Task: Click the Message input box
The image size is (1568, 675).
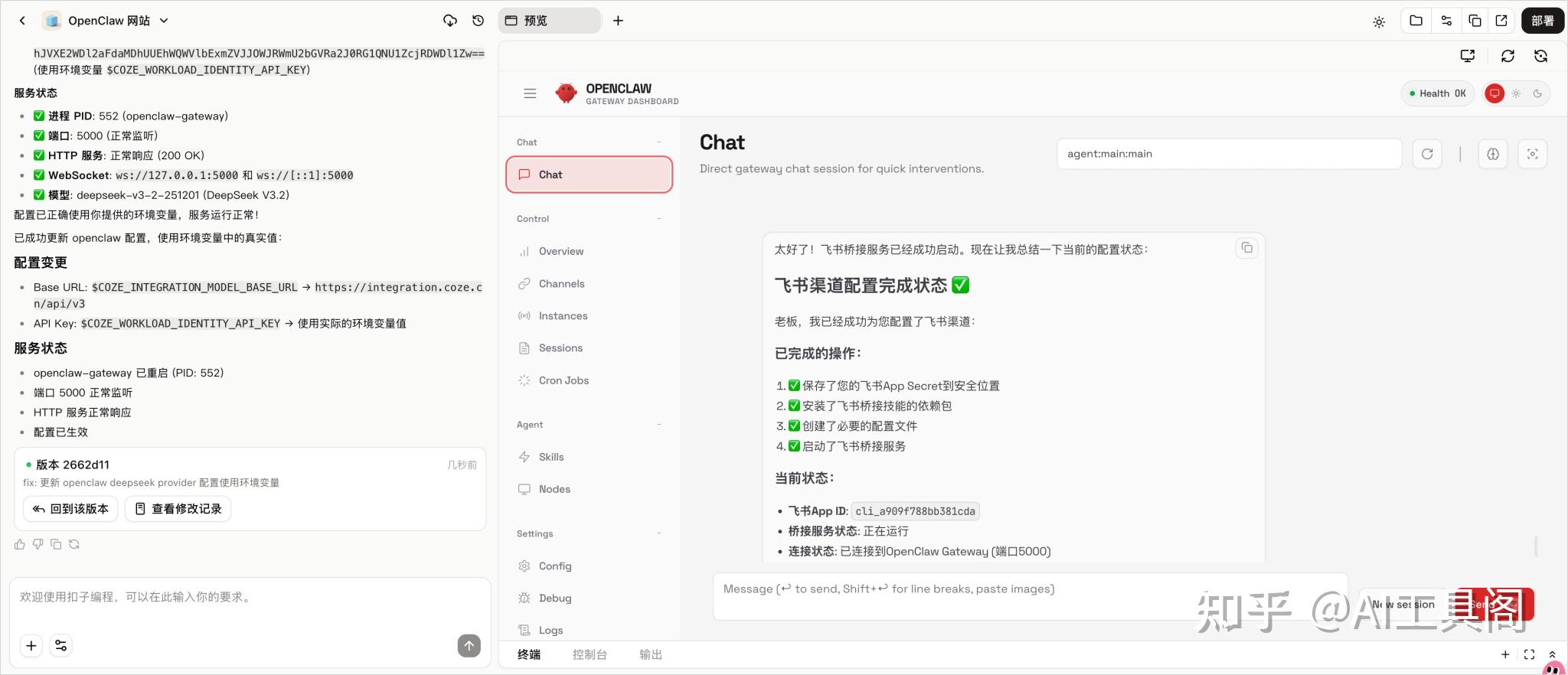Action: click(x=1030, y=596)
